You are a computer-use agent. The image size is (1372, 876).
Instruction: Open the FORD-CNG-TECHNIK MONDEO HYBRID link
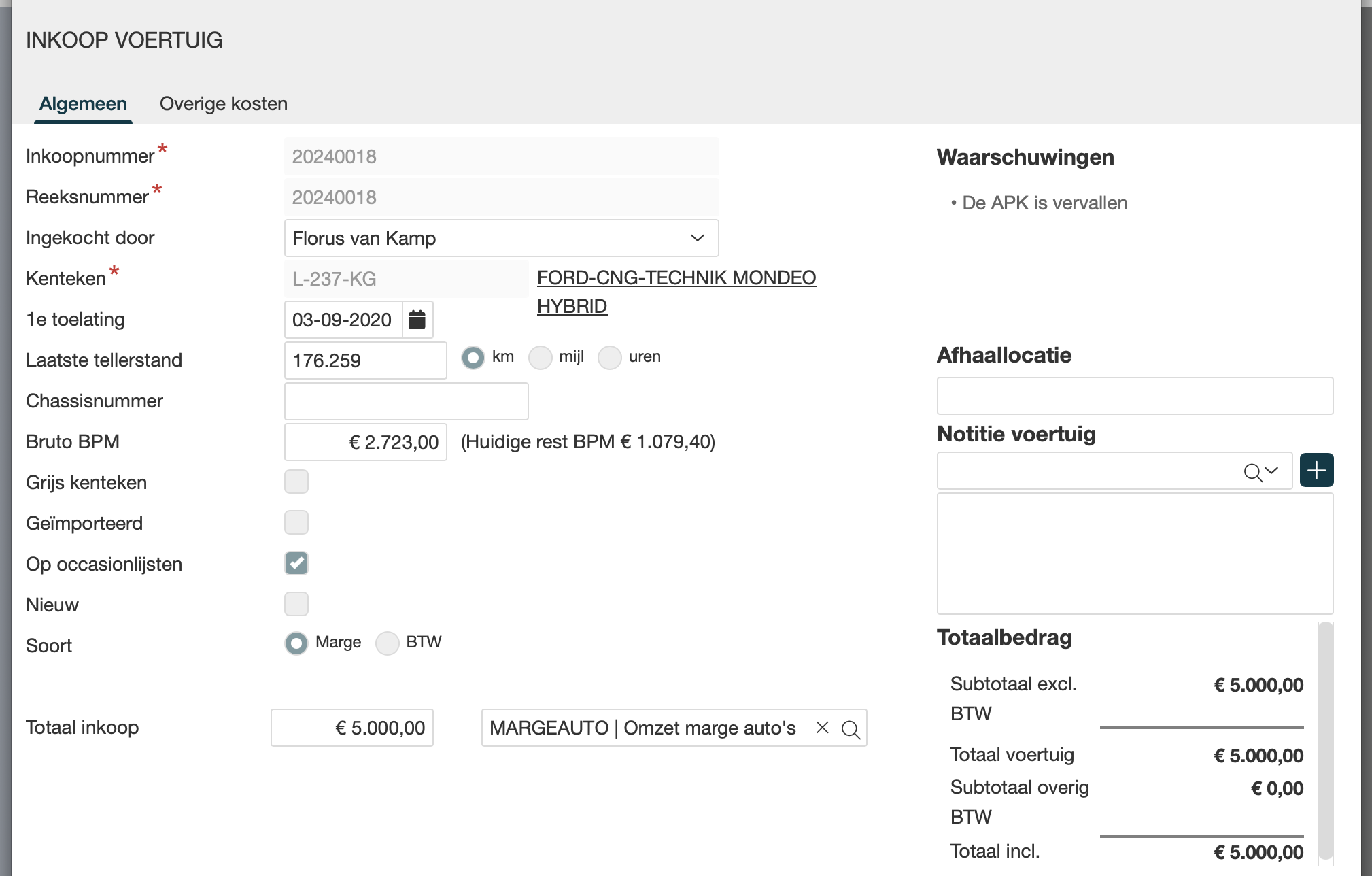click(676, 278)
